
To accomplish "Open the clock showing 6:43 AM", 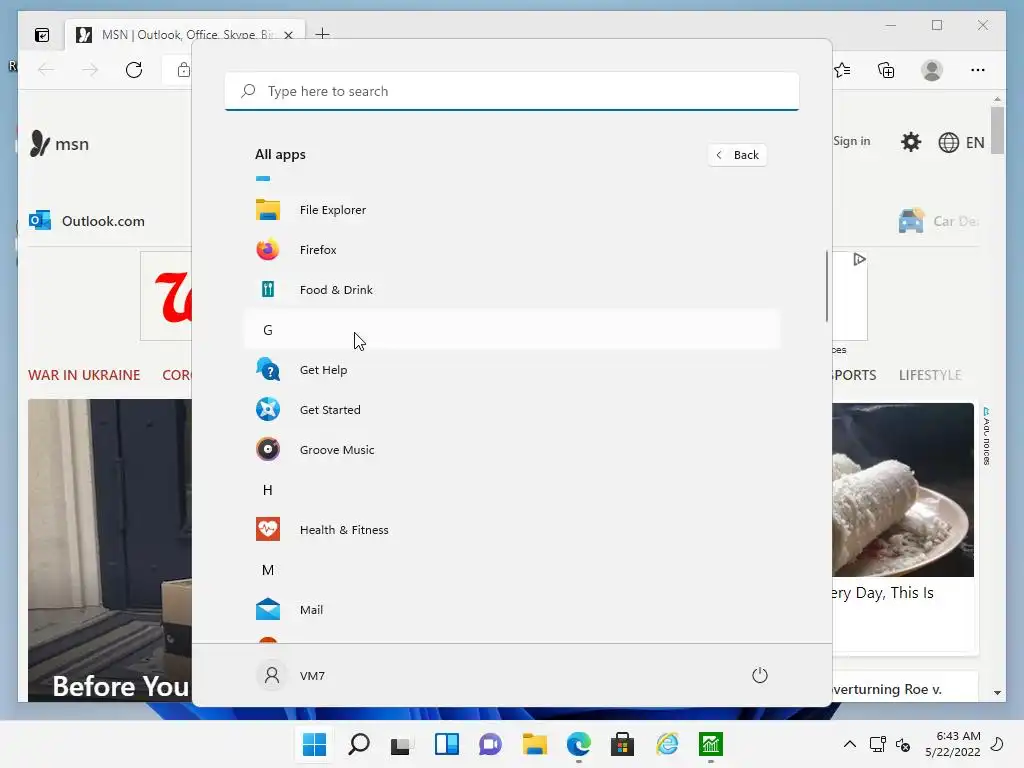I will click(953, 744).
